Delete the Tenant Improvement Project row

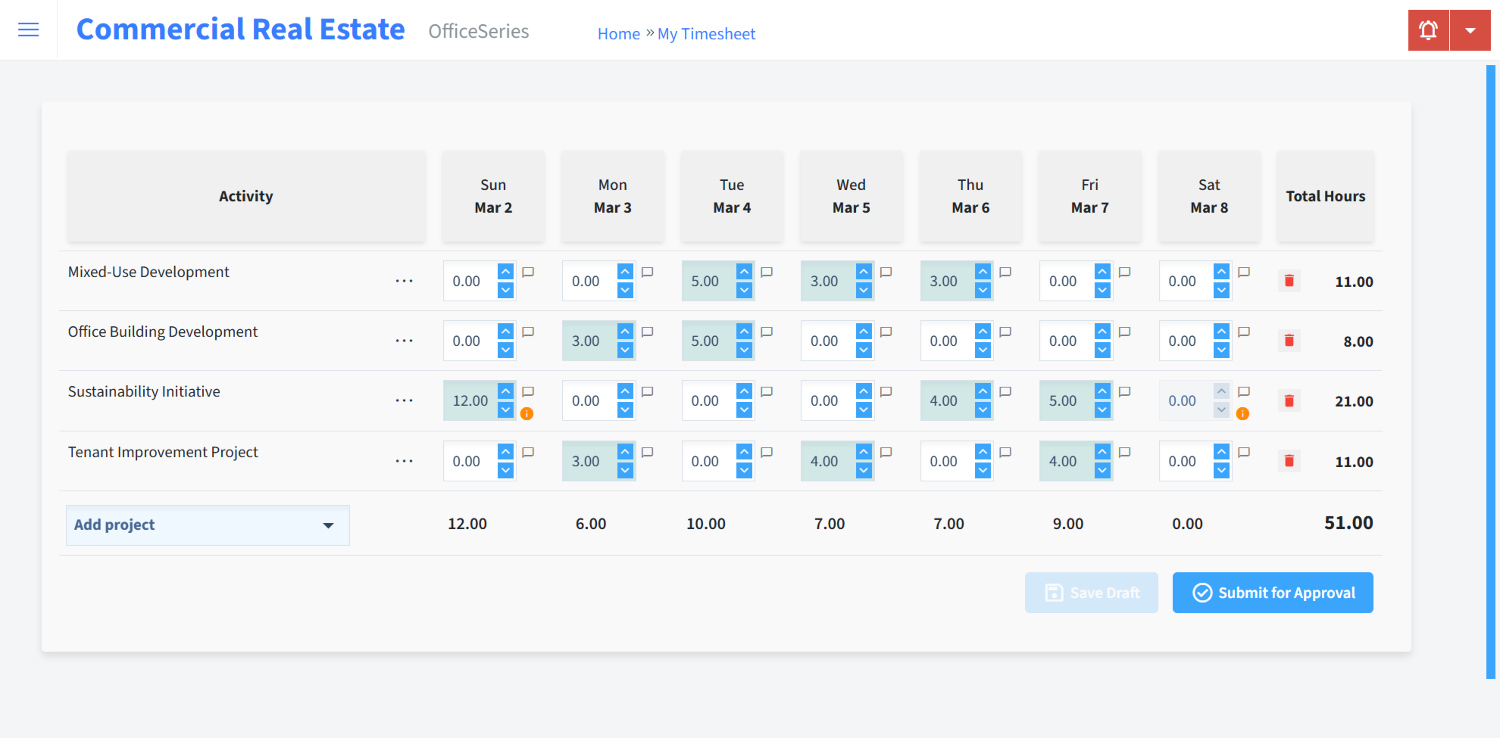pyautogui.click(x=1288, y=461)
